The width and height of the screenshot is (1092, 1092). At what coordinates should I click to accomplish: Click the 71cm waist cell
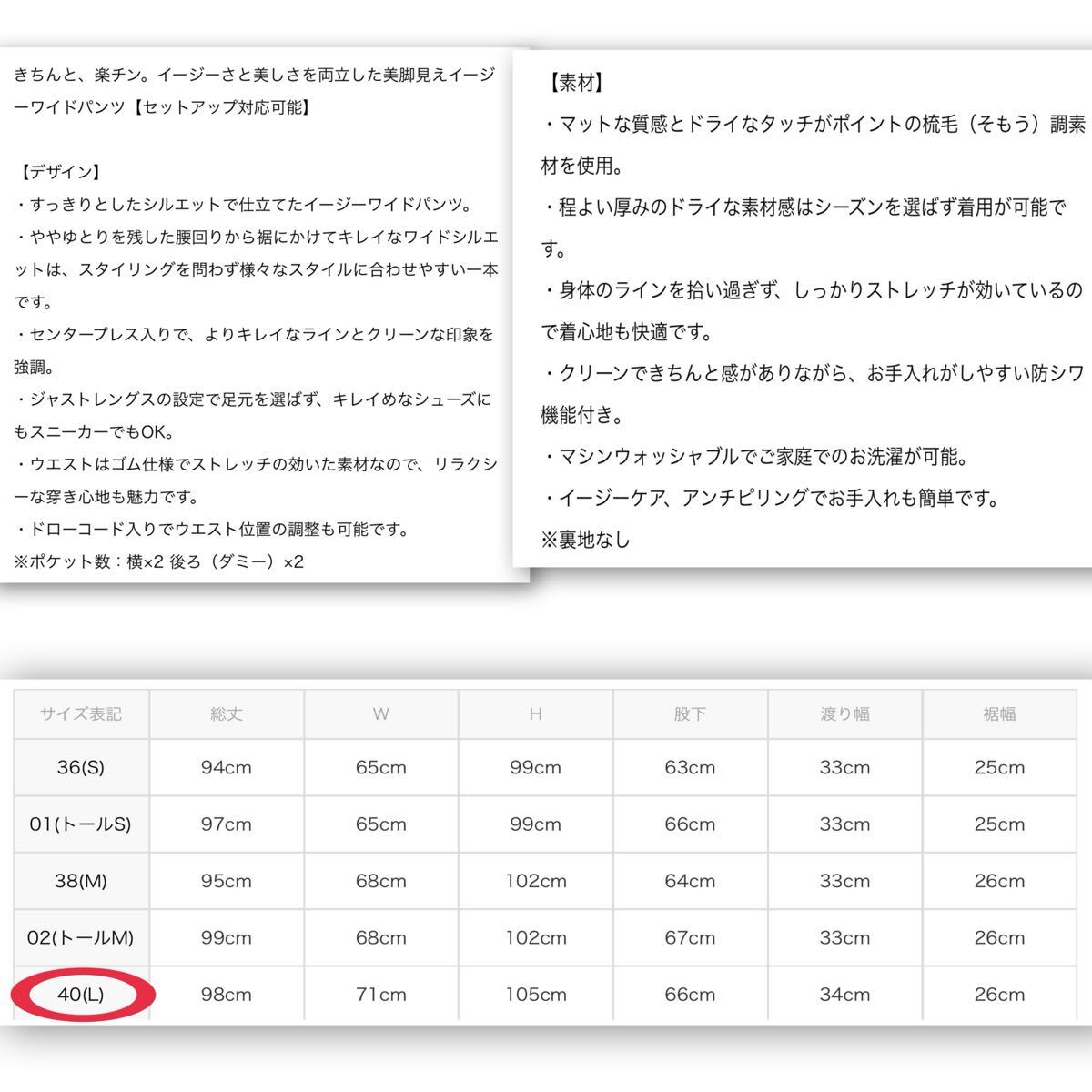click(381, 995)
